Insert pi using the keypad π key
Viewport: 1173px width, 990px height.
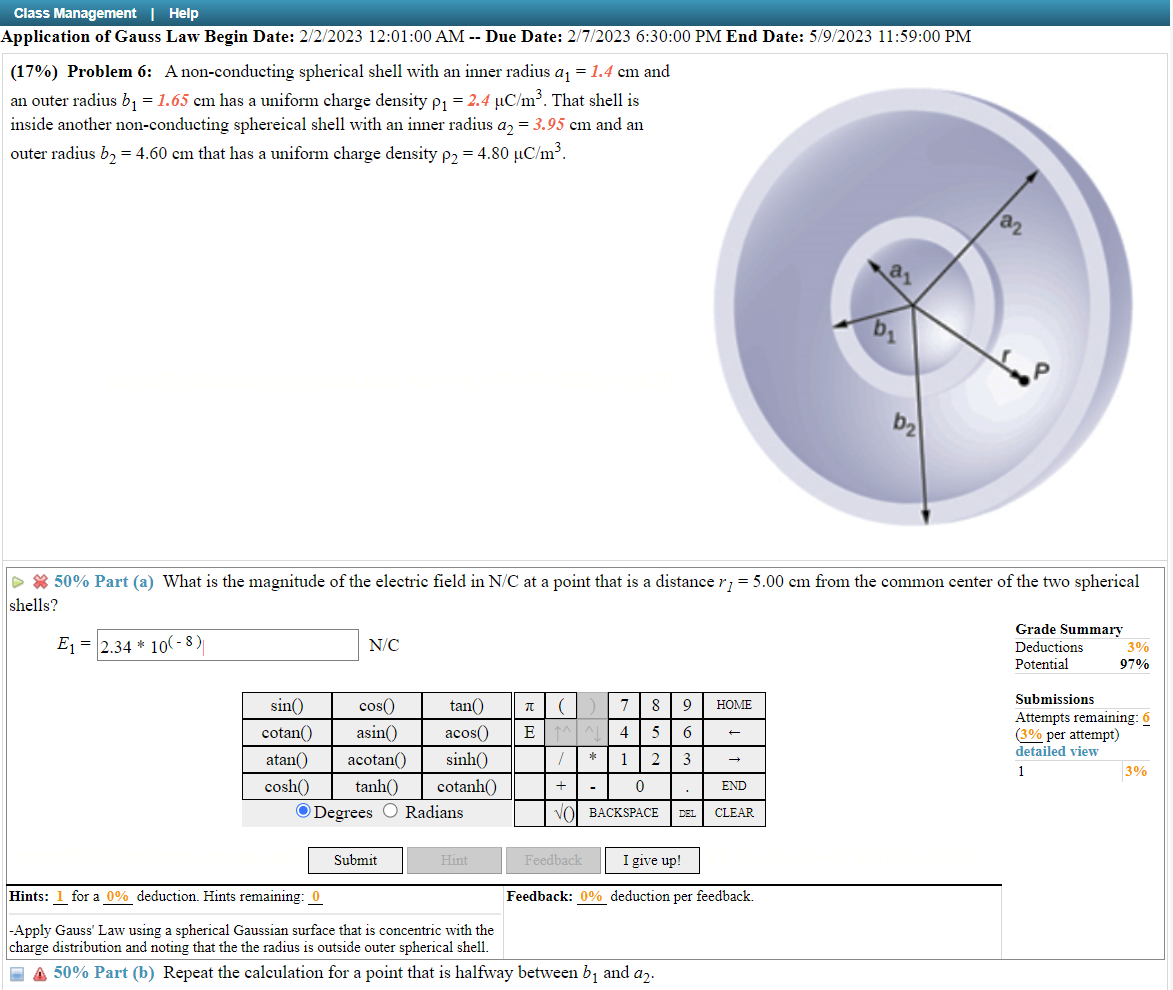tap(529, 705)
